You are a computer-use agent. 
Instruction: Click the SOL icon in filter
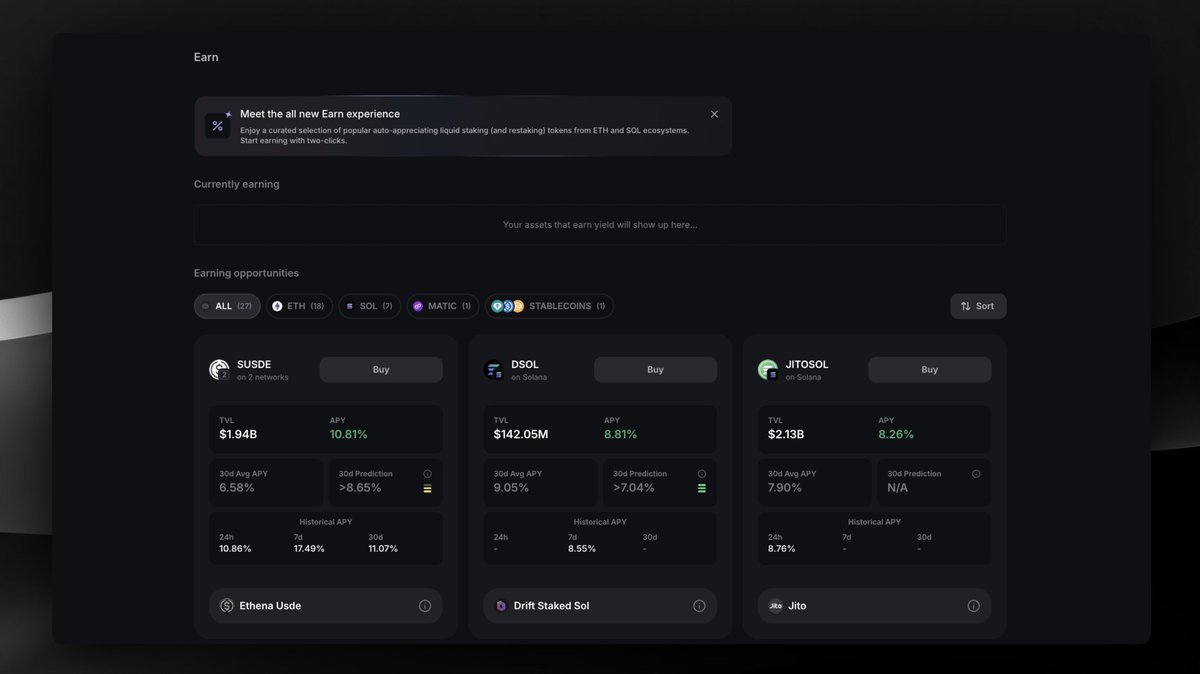349,306
